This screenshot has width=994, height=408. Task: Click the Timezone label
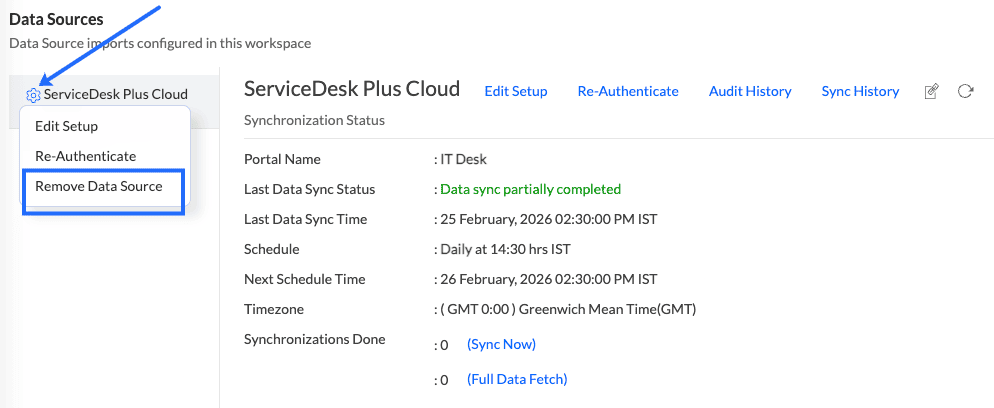pyautogui.click(x=274, y=309)
